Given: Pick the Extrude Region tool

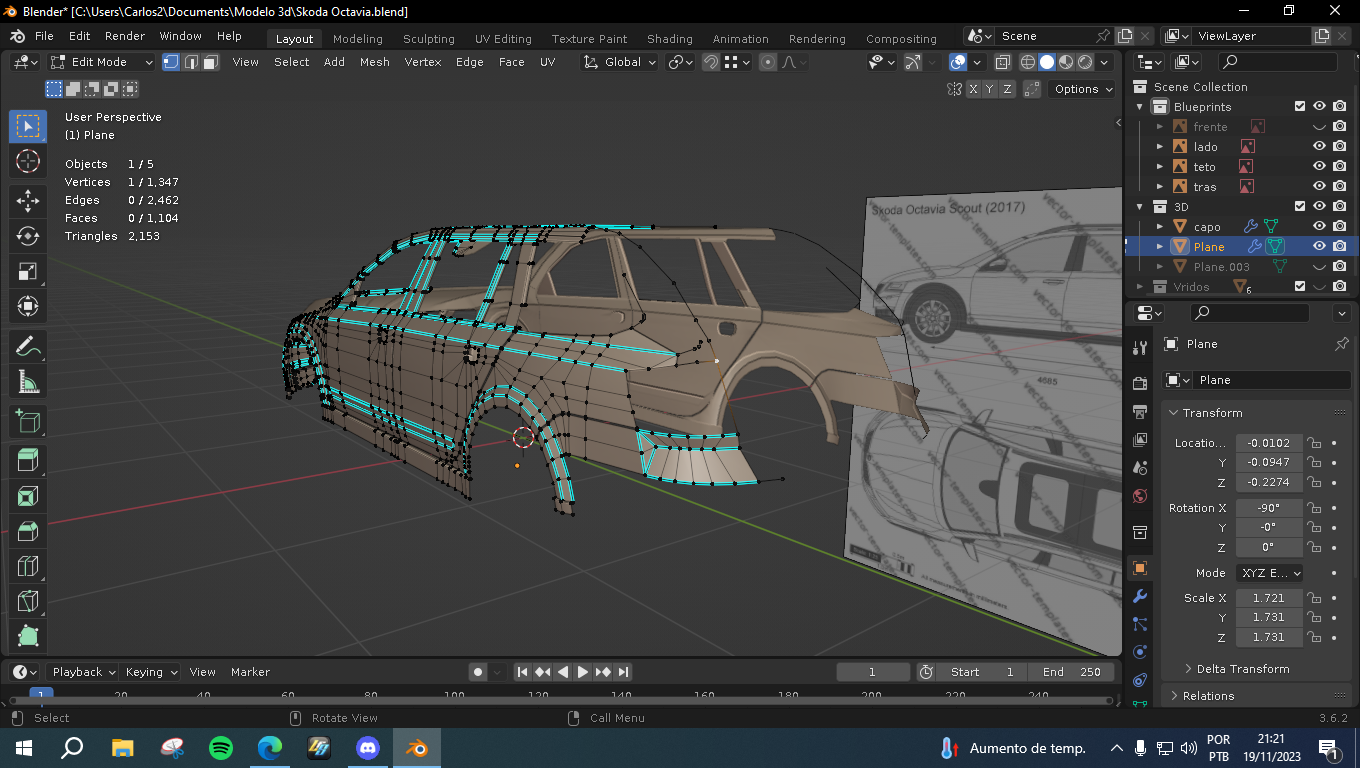Looking at the screenshot, I should (x=28, y=460).
